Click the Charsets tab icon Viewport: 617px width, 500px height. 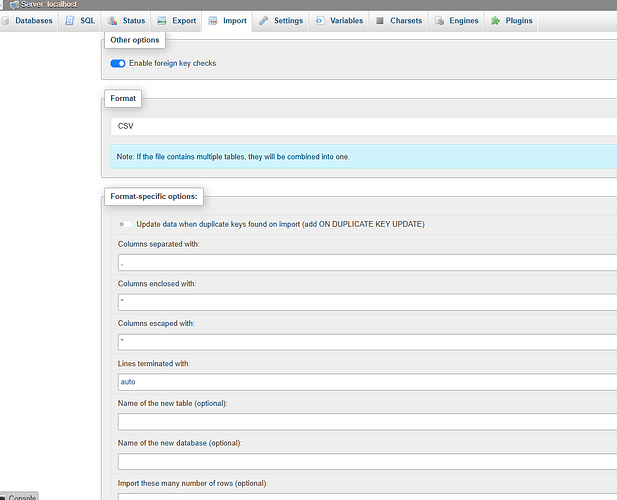pyautogui.click(x=381, y=21)
